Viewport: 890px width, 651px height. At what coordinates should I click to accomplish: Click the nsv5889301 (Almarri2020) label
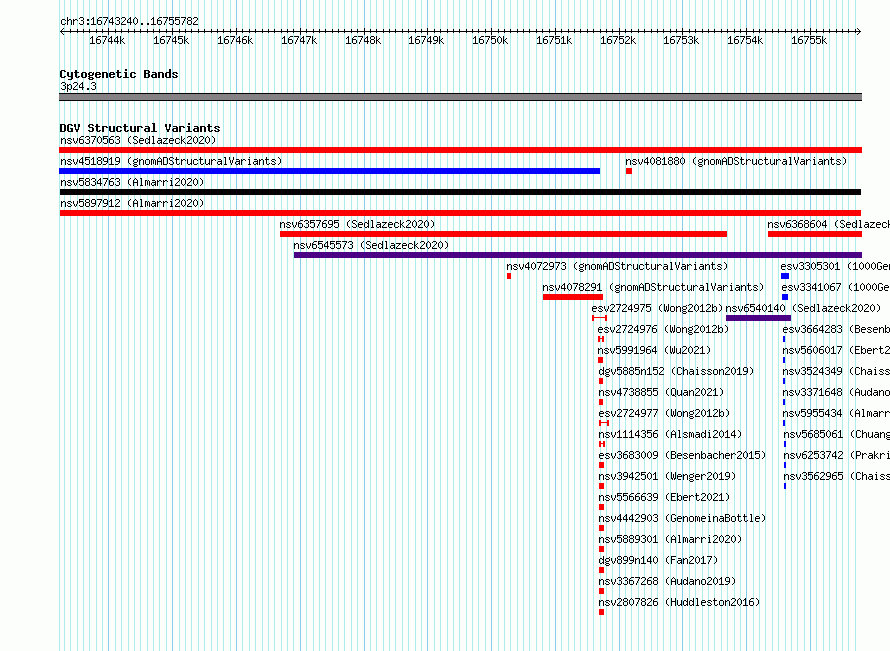[670, 539]
